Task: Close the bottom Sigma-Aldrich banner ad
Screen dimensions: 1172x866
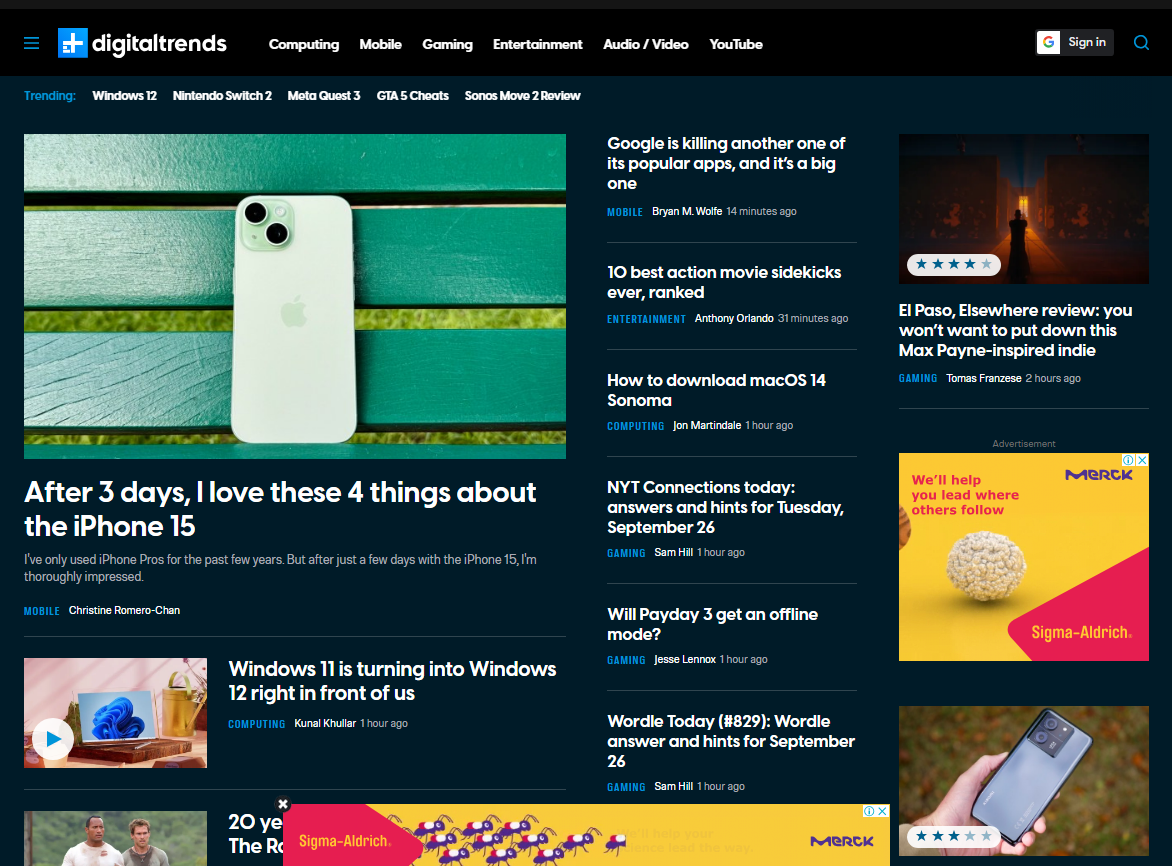Action: click(x=883, y=811)
